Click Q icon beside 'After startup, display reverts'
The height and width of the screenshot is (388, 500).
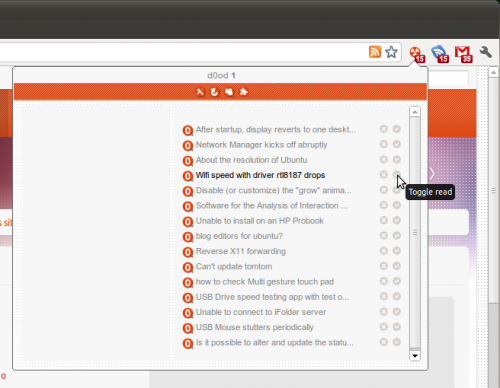tap(188, 130)
